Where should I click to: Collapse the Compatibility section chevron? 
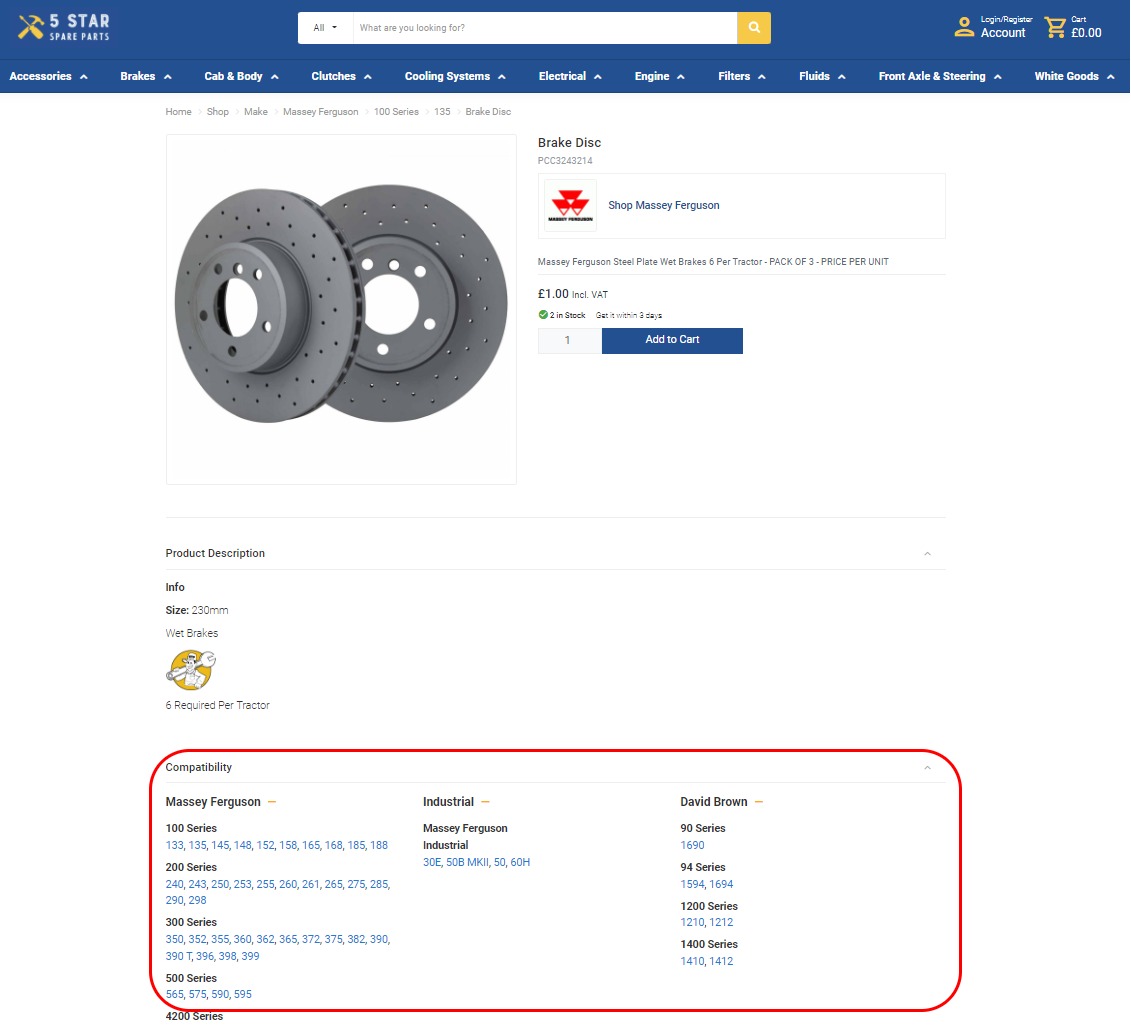tap(927, 768)
